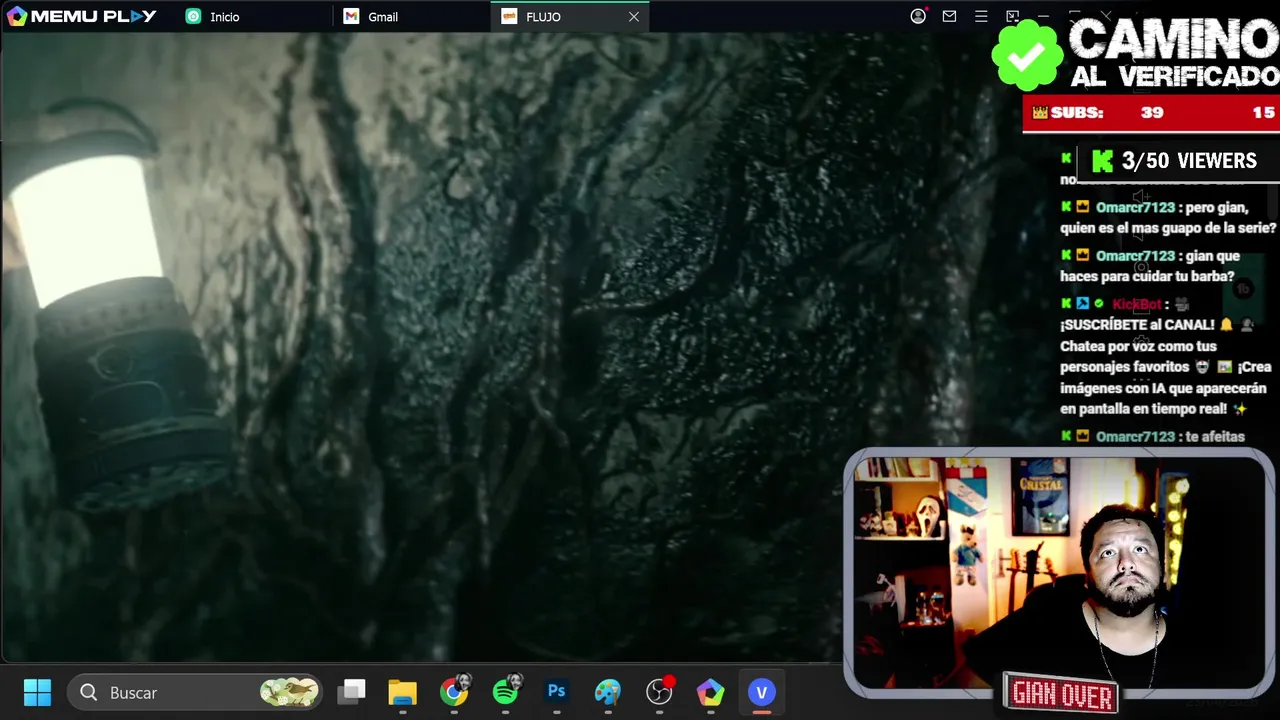The image size is (1280, 720).
Task: Click the MEmu mini-window mode icon
Action: tap(1012, 16)
